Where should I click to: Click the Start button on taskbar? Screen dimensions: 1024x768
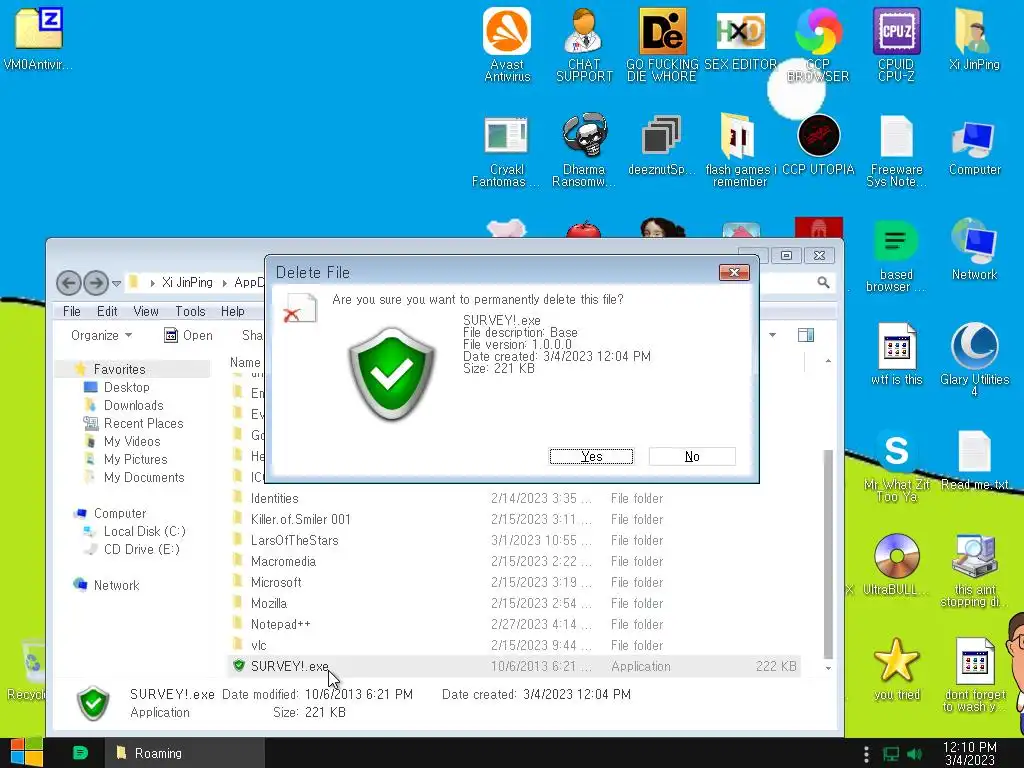[26, 753]
